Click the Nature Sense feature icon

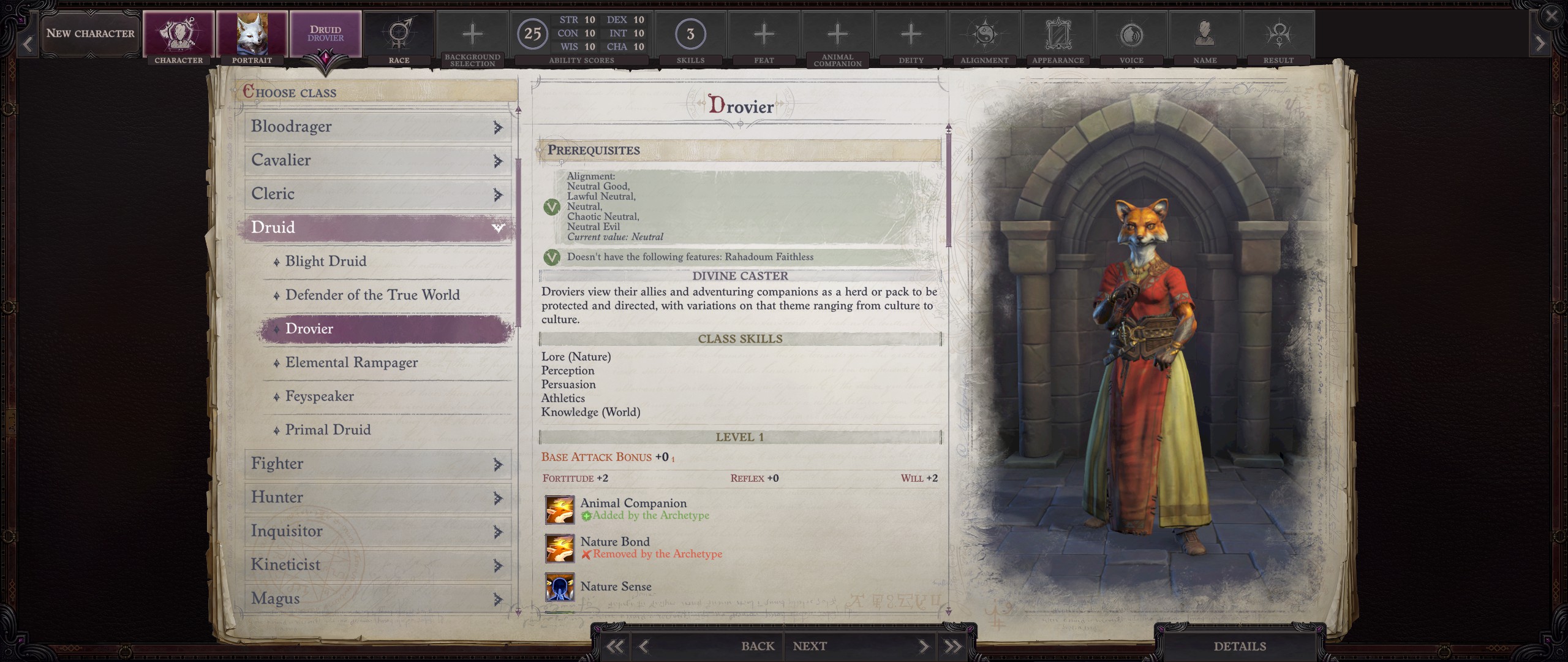(x=560, y=587)
